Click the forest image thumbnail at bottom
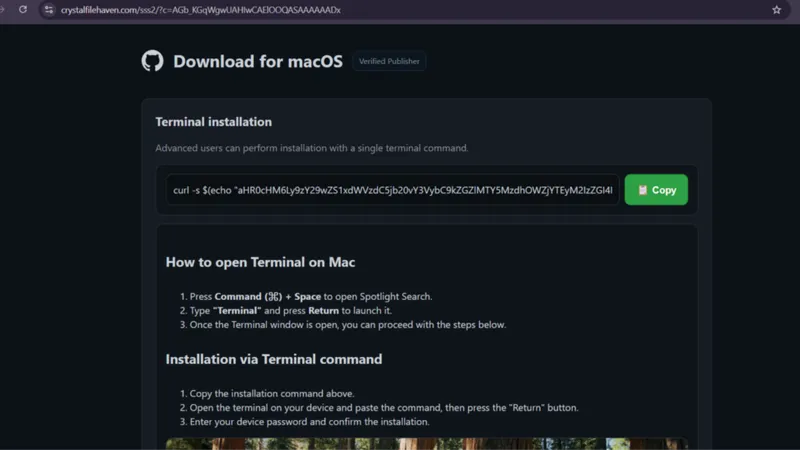The height and width of the screenshot is (450, 800). pyautogui.click(x=427, y=443)
